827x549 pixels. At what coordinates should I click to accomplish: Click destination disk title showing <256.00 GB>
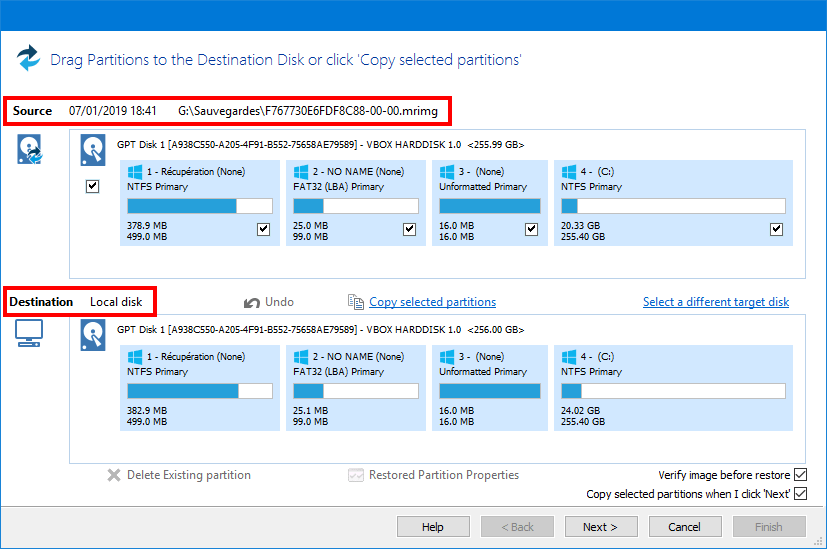point(321,330)
